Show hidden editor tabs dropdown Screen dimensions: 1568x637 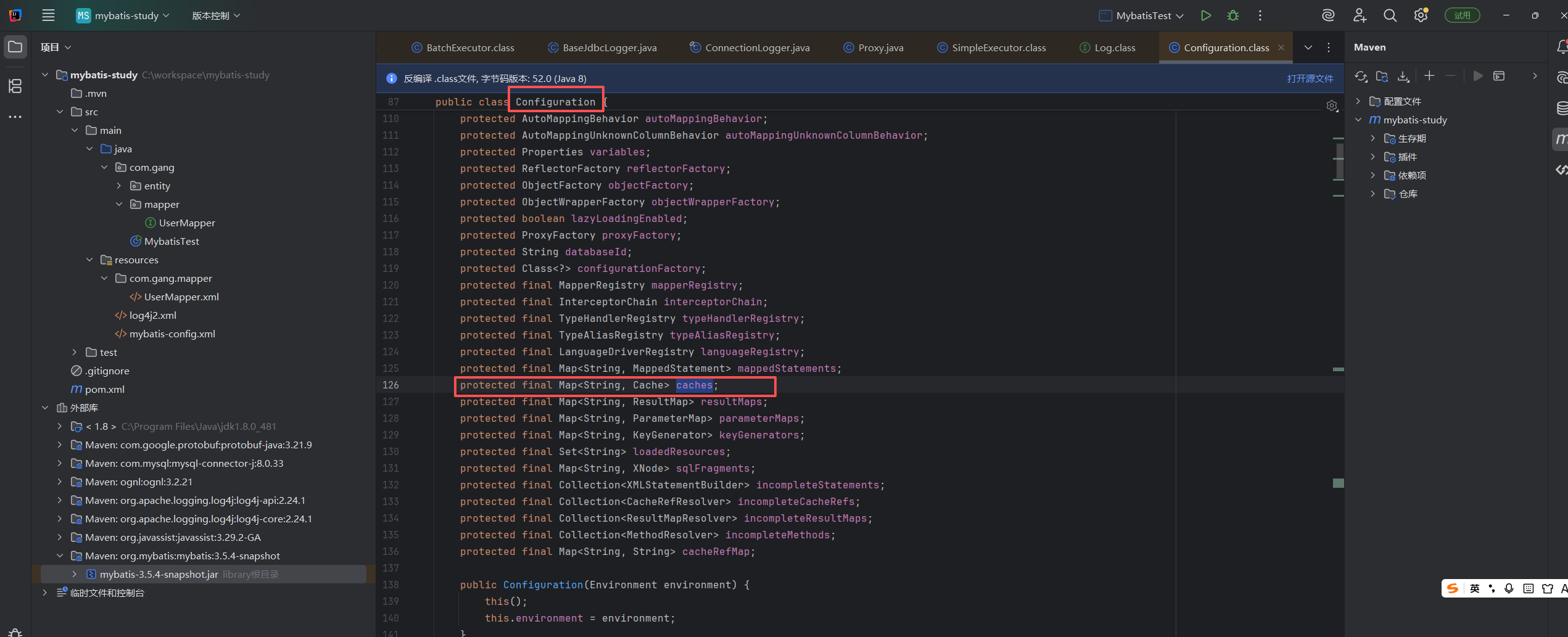pyautogui.click(x=1308, y=47)
